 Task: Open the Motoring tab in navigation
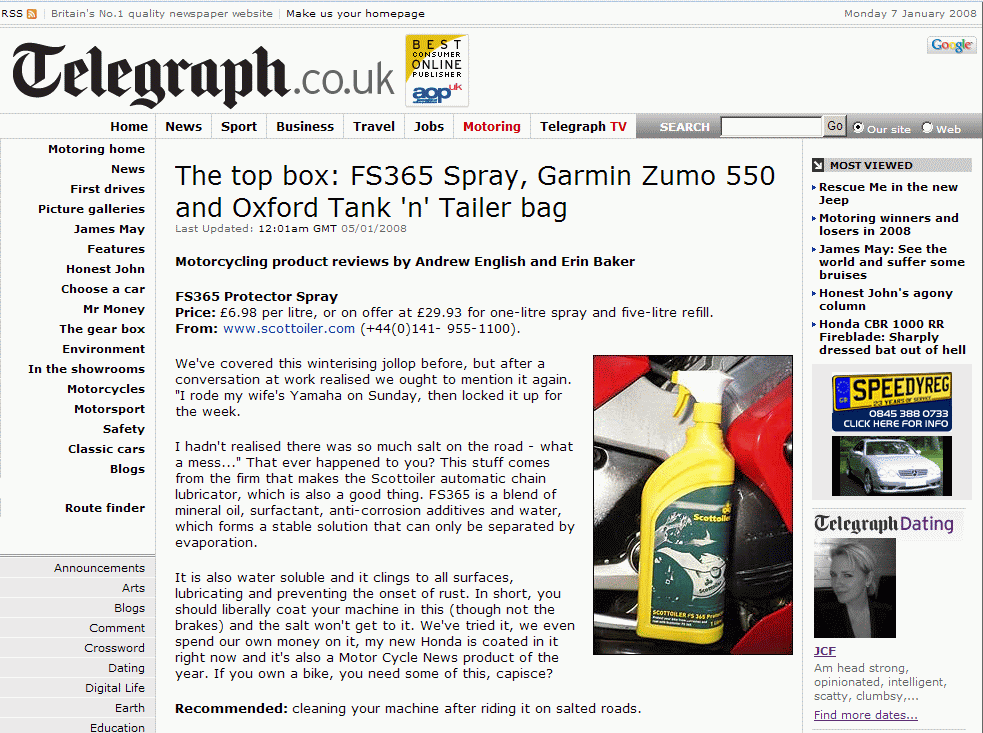(x=491, y=127)
